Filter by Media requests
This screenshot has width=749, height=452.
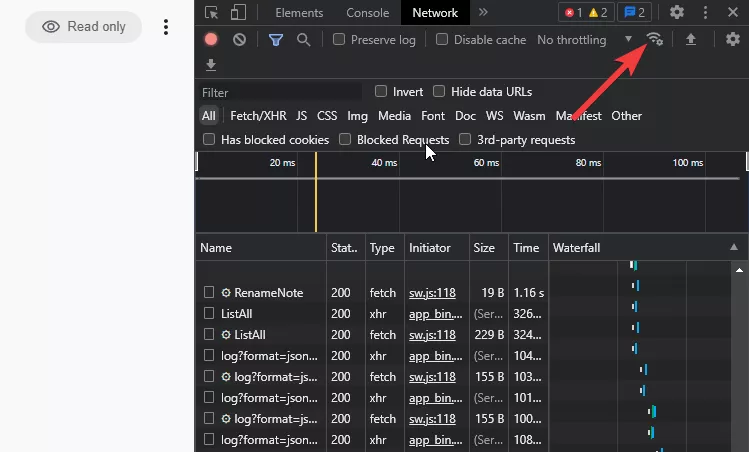pyautogui.click(x=394, y=116)
